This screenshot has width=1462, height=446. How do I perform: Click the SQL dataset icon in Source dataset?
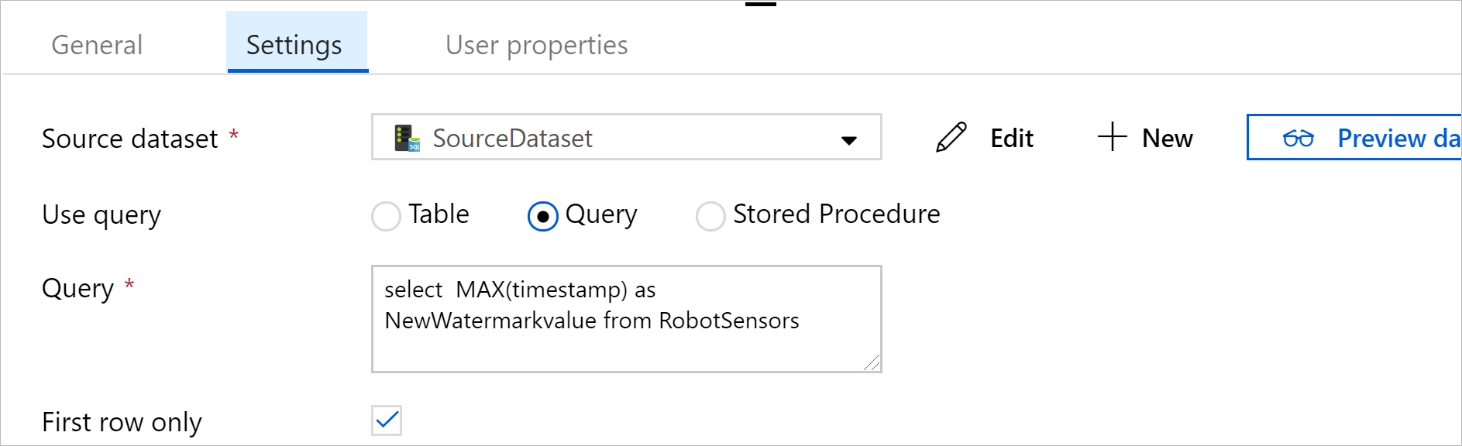(x=405, y=138)
